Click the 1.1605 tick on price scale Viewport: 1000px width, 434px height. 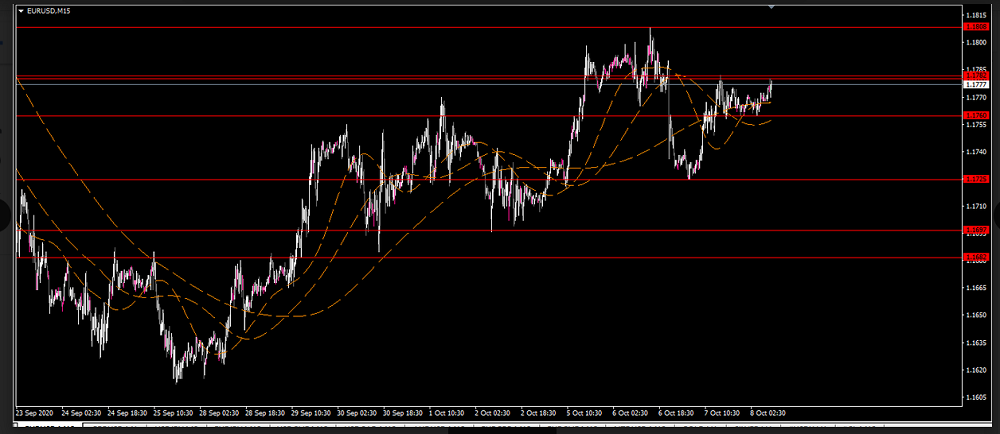point(978,397)
